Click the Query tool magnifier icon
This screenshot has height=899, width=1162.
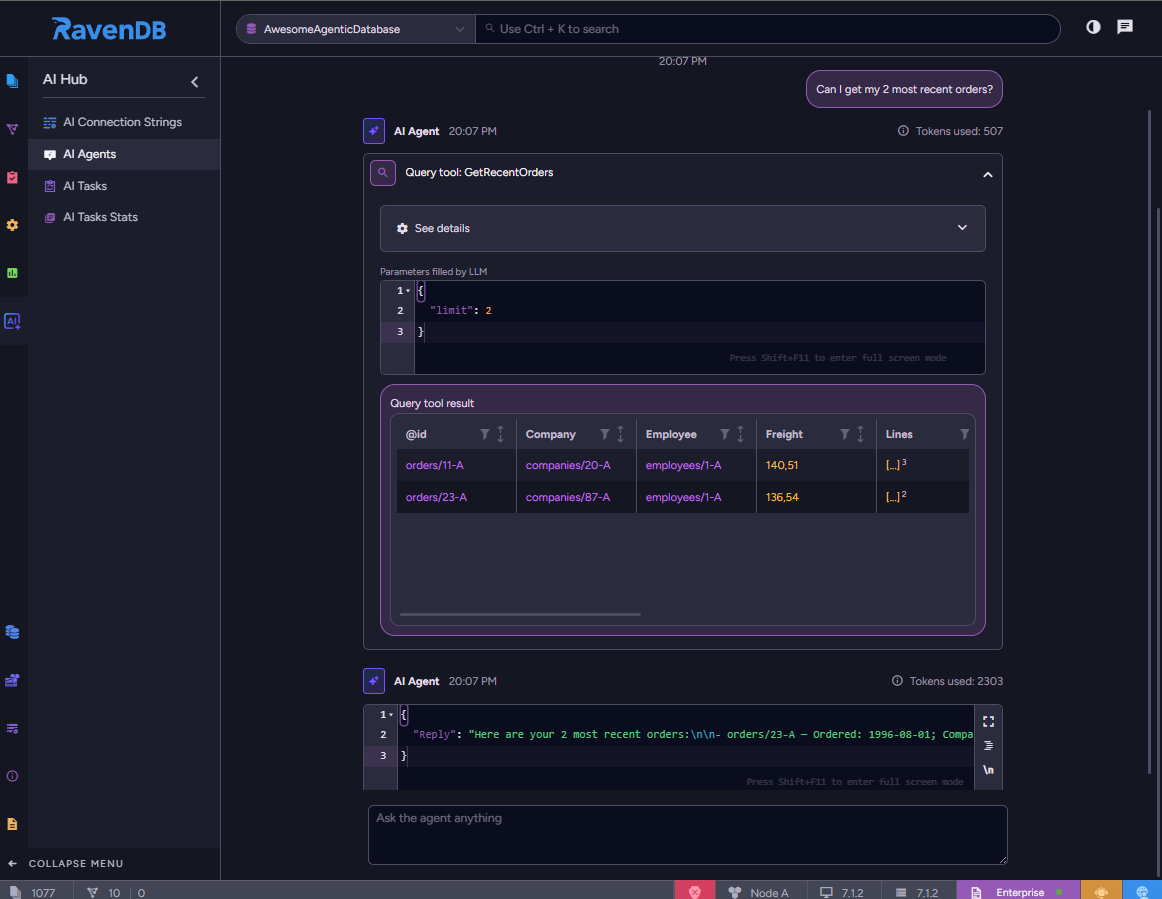click(x=382, y=173)
